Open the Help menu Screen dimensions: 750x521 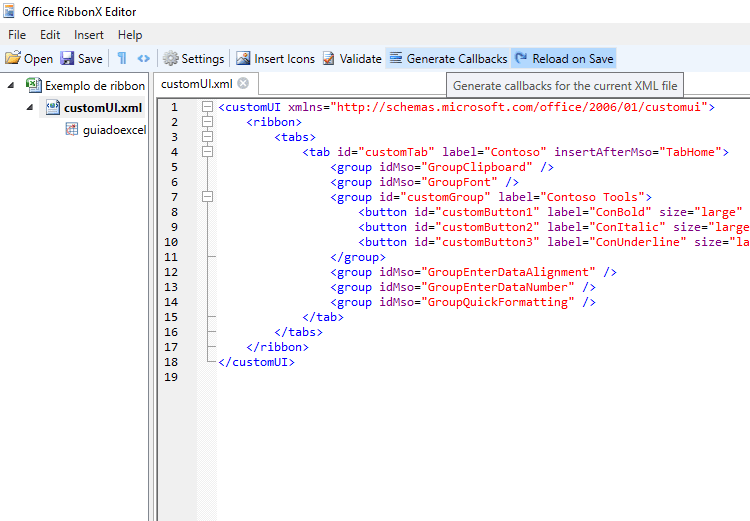click(130, 35)
